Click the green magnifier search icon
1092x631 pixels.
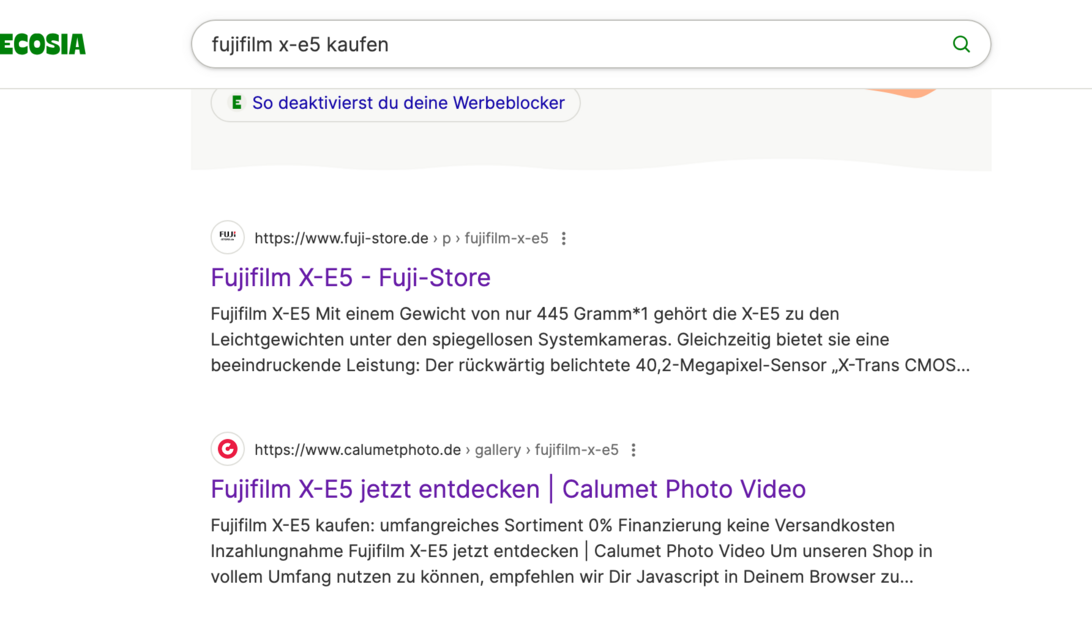(x=961, y=44)
